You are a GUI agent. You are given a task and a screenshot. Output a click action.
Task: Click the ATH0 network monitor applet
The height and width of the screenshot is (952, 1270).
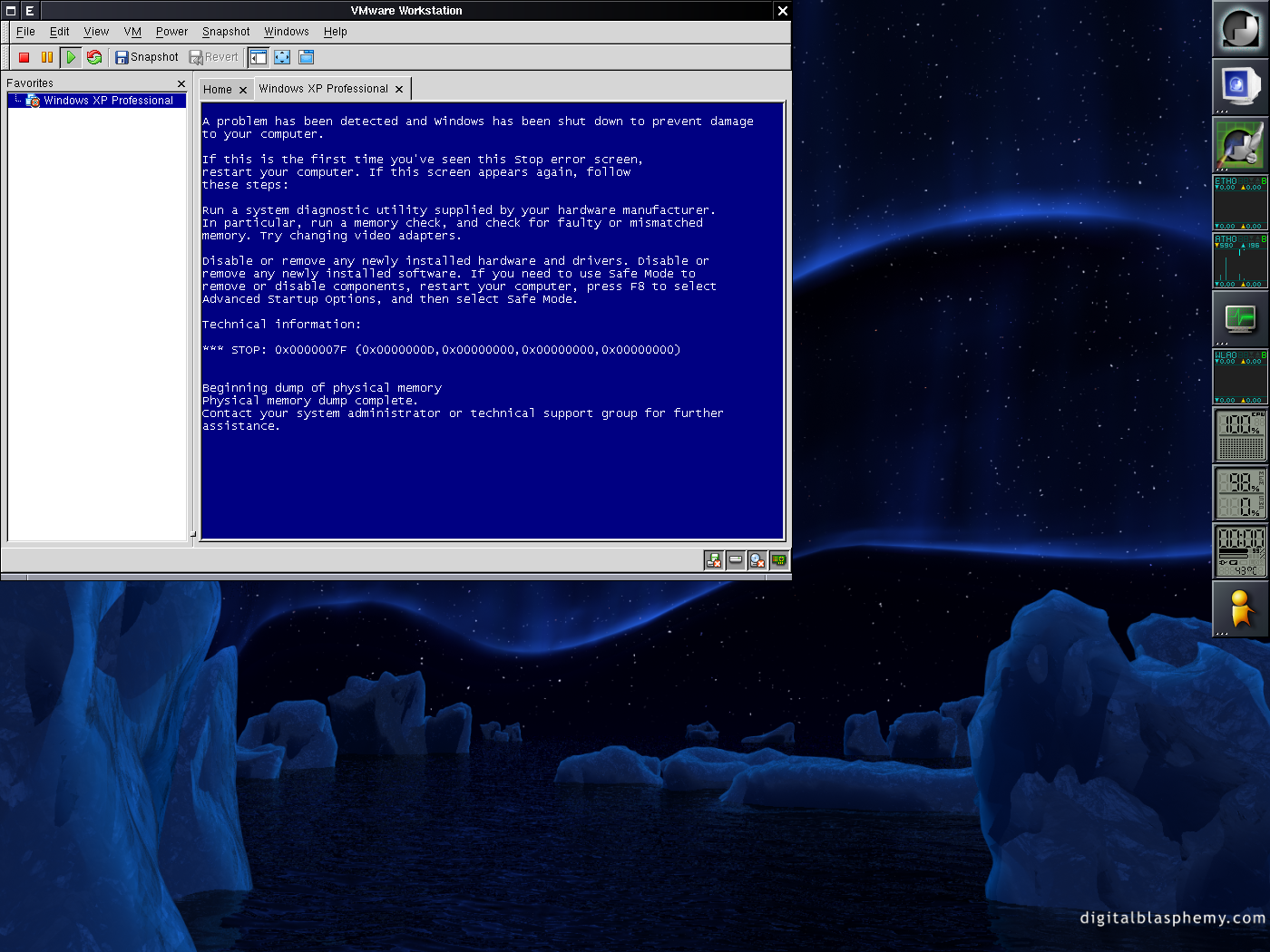(x=1241, y=261)
